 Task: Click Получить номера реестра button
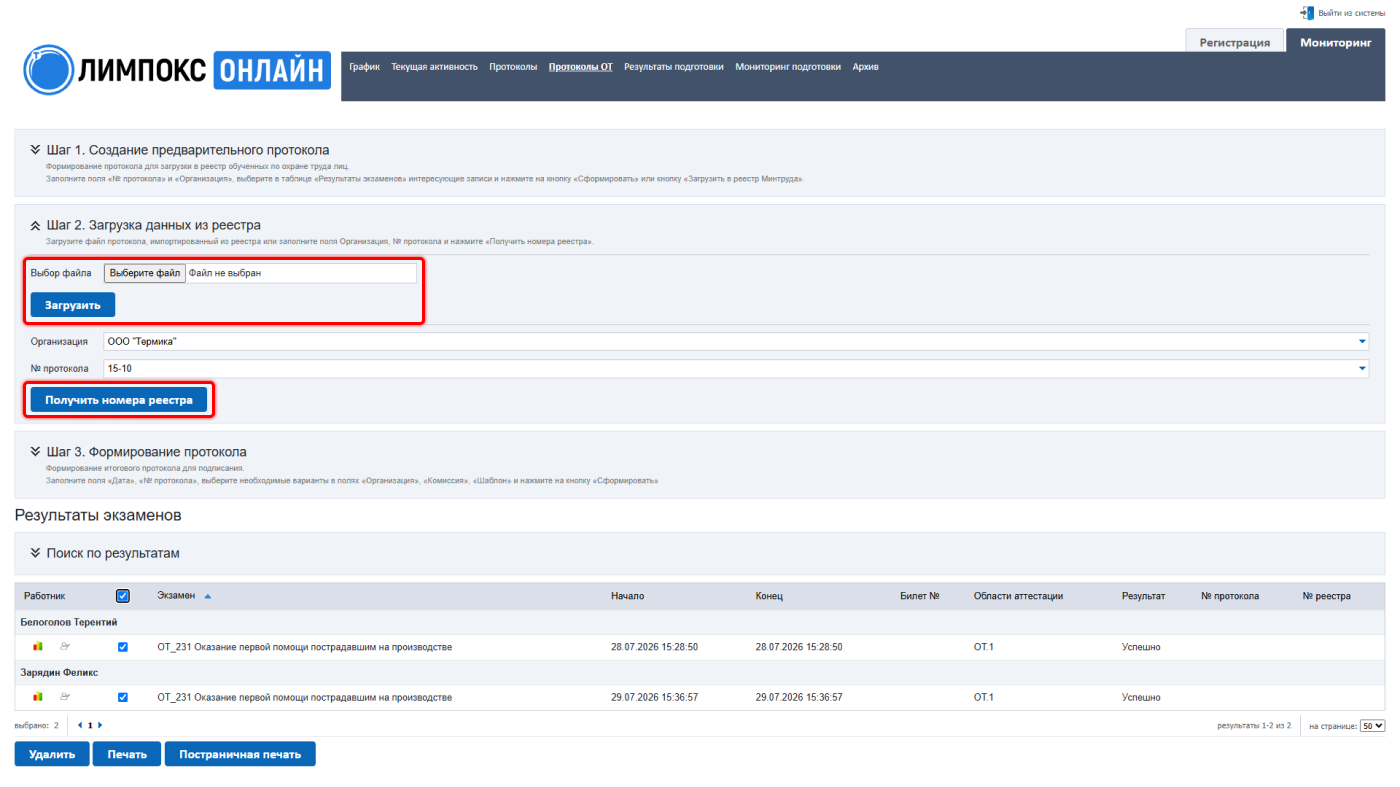tap(119, 400)
